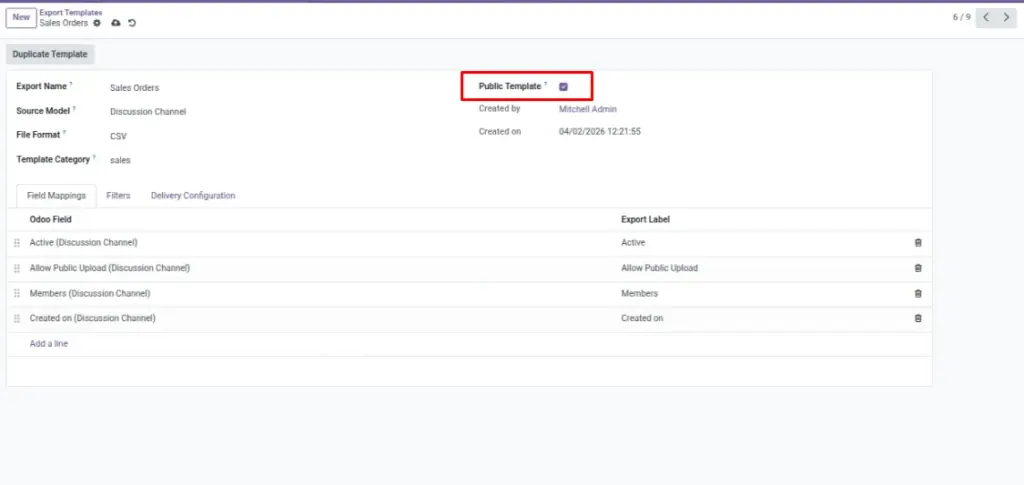Screen dimensions: 1024x485
Task: Click Add a line link
Action: point(49,343)
